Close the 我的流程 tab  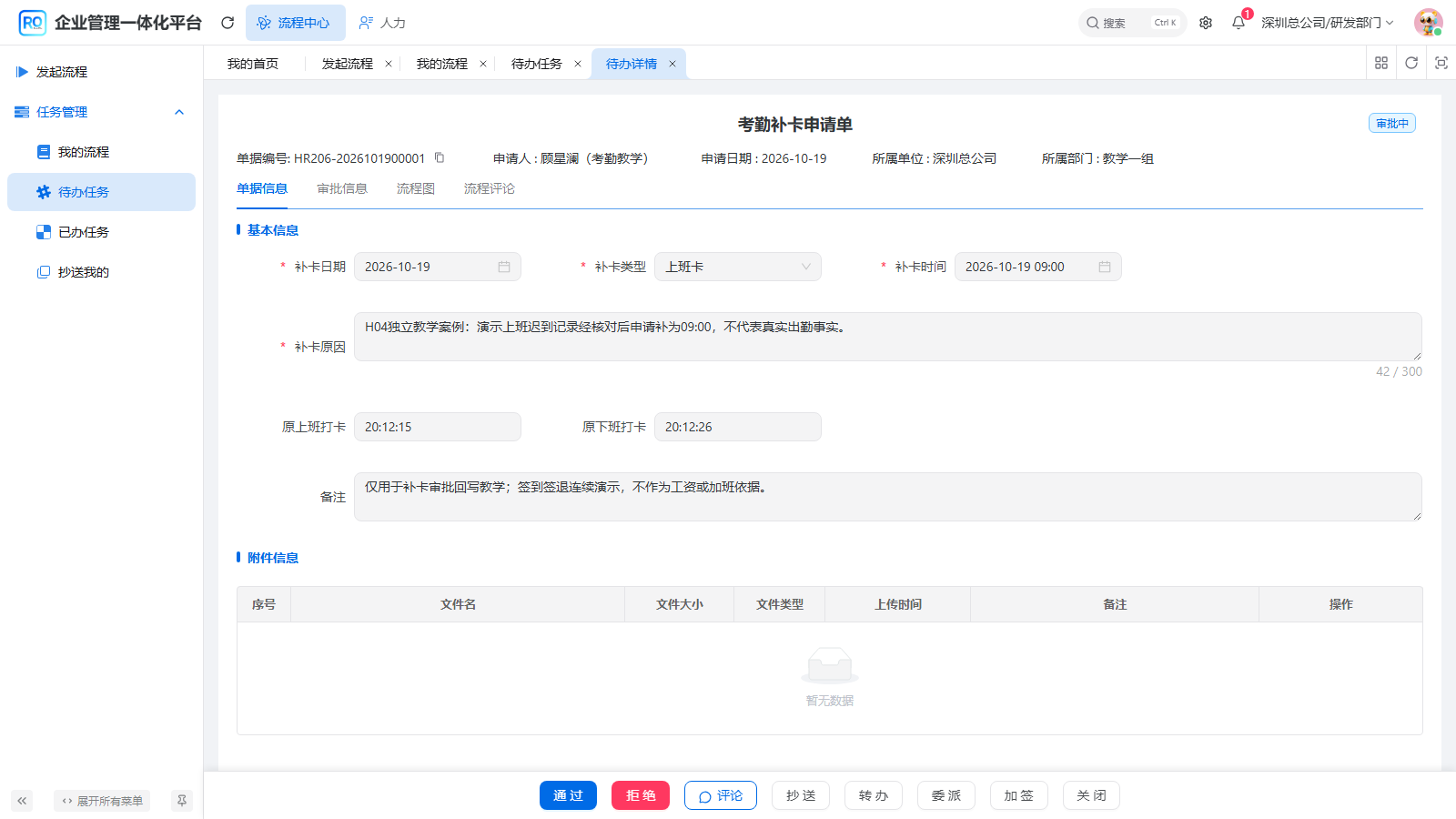click(483, 64)
